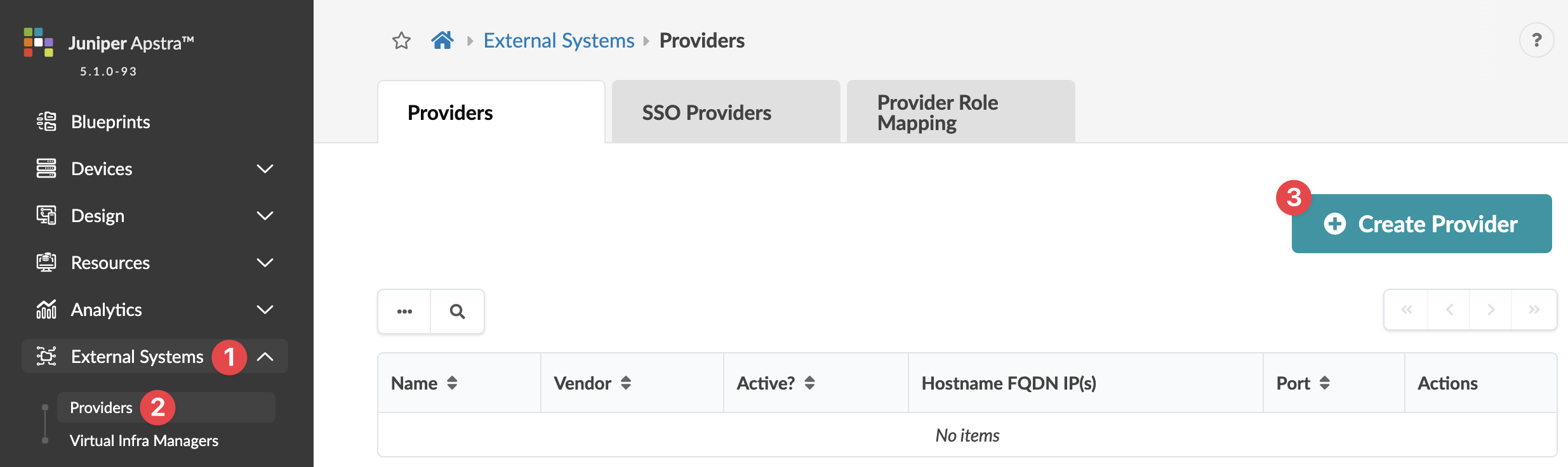Image resolution: width=1568 pixels, height=467 pixels.
Task: Sort table by Vendor column
Action: pyautogui.click(x=626, y=383)
